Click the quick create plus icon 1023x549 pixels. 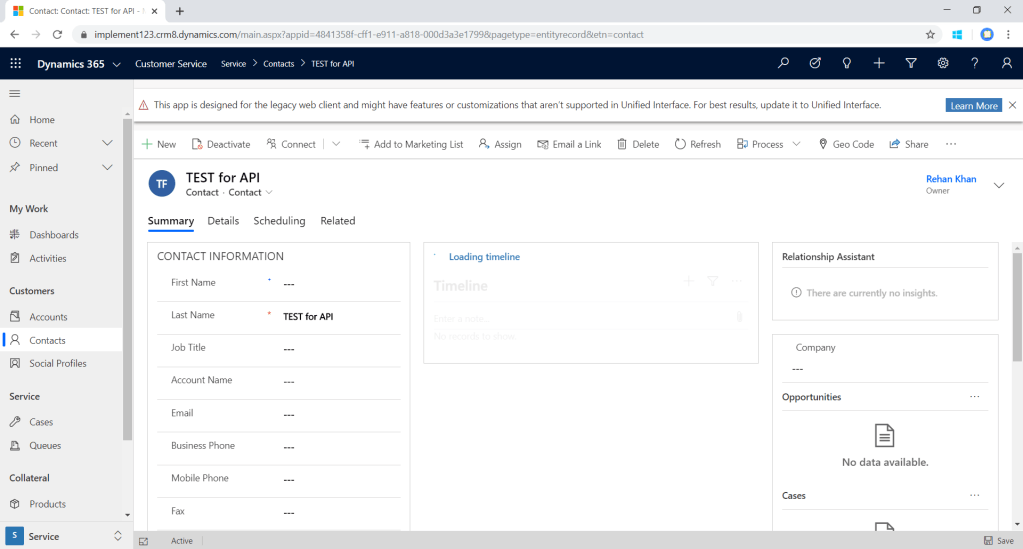pyautogui.click(x=879, y=63)
